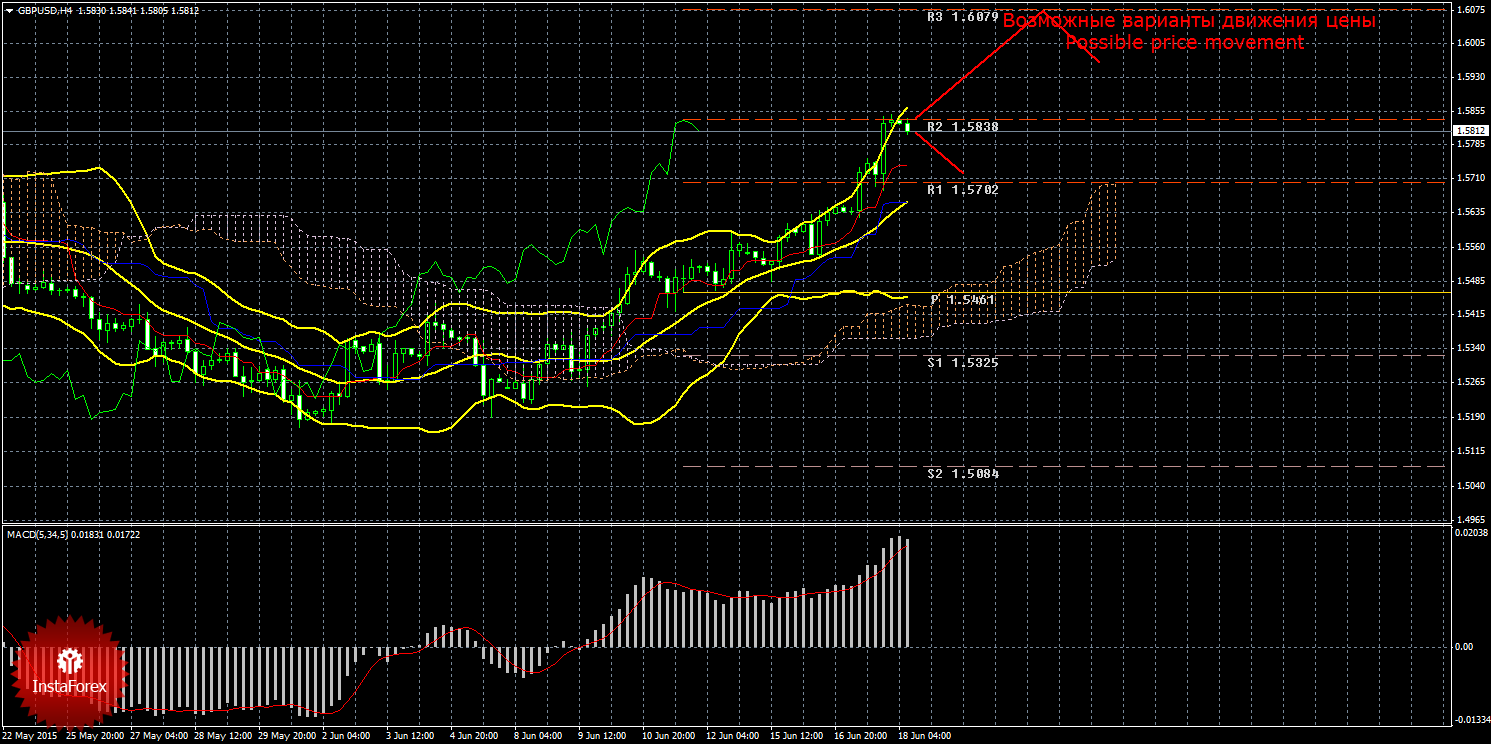
Task: Select the R2 1.5838 resistance label
Action: tap(963, 127)
